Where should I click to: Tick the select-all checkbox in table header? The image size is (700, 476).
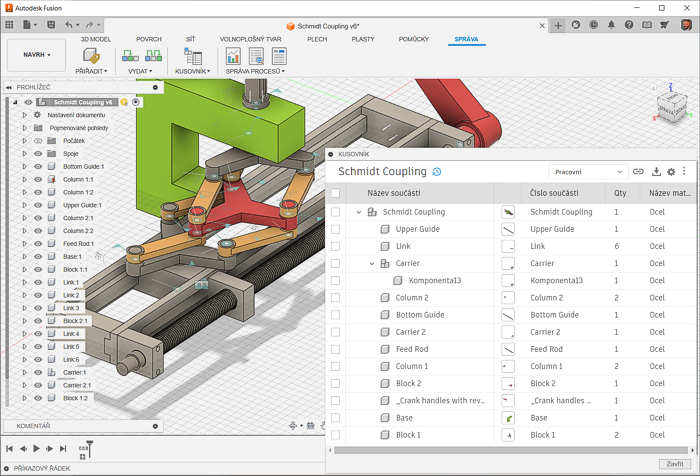(336, 193)
